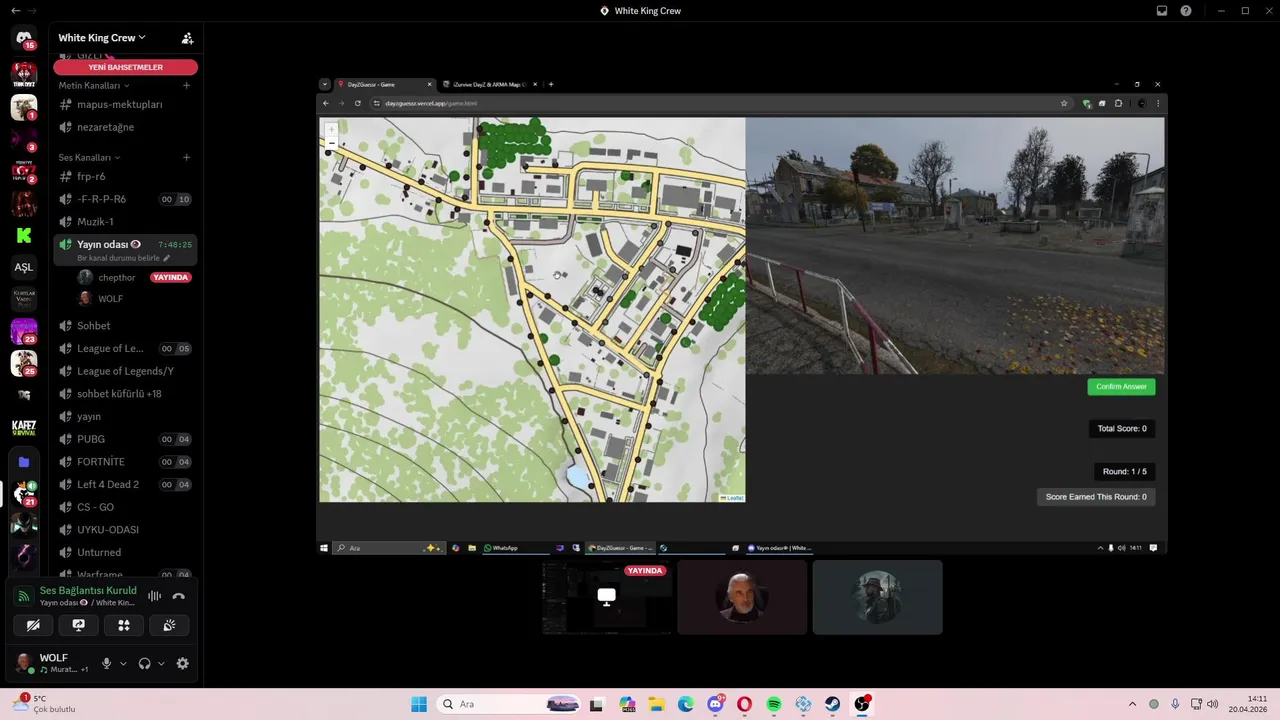This screenshot has height=720, width=1280.
Task: Add a channel under Ses Kanalları
Action: pos(186,157)
